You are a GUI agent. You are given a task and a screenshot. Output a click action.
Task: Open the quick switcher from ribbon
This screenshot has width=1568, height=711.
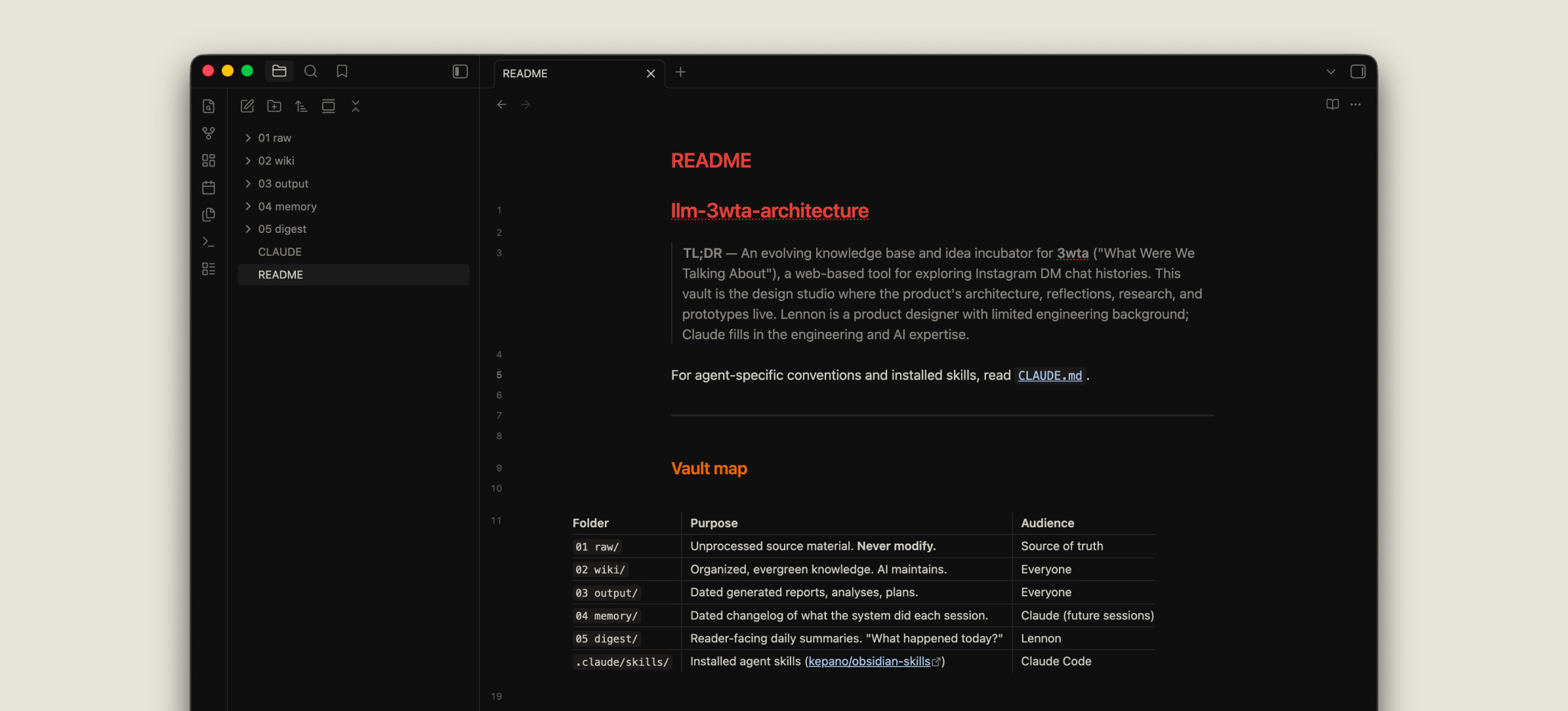click(x=209, y=106)
